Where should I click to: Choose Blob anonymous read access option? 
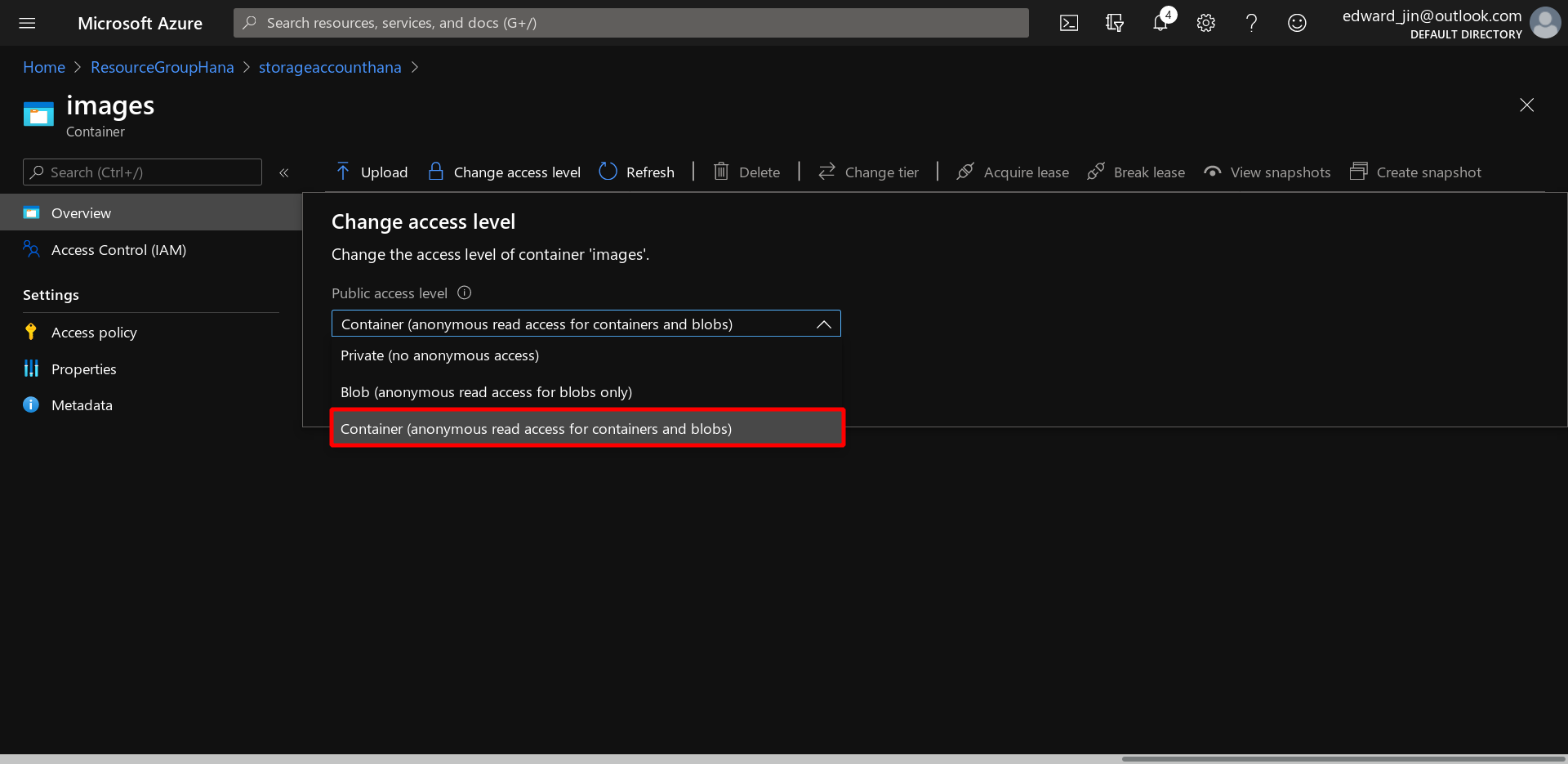486,392
